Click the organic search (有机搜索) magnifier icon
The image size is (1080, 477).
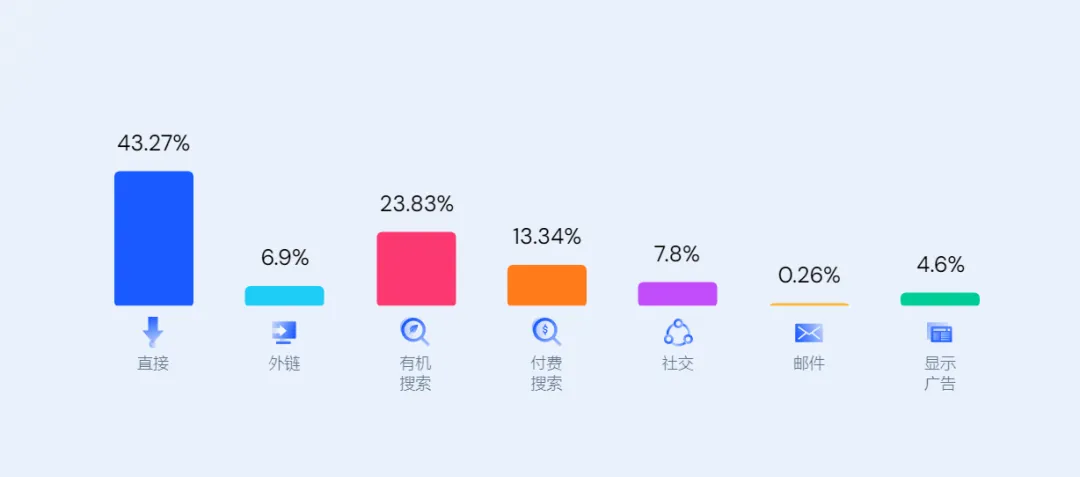pos(415,331)
